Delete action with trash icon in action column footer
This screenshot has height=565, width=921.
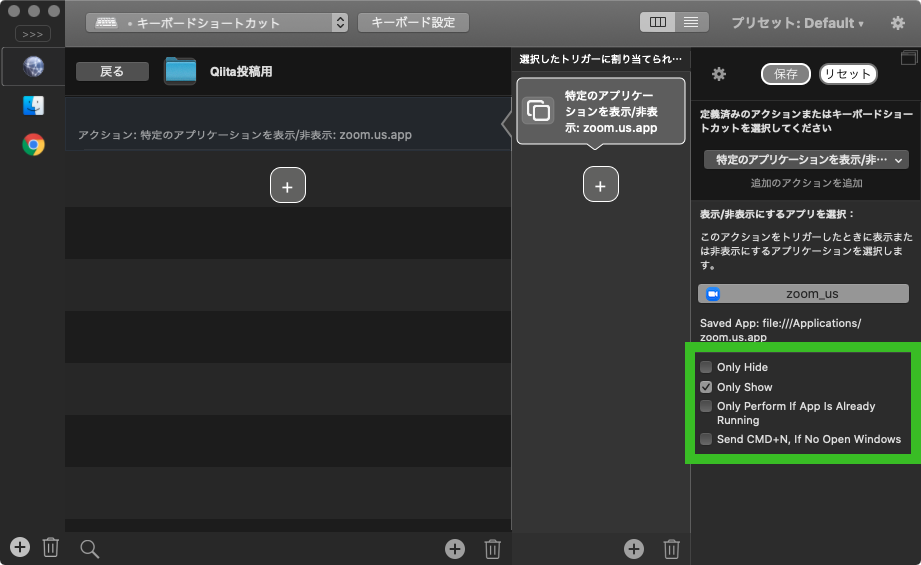pyautogui.click(x=671, y=549)
